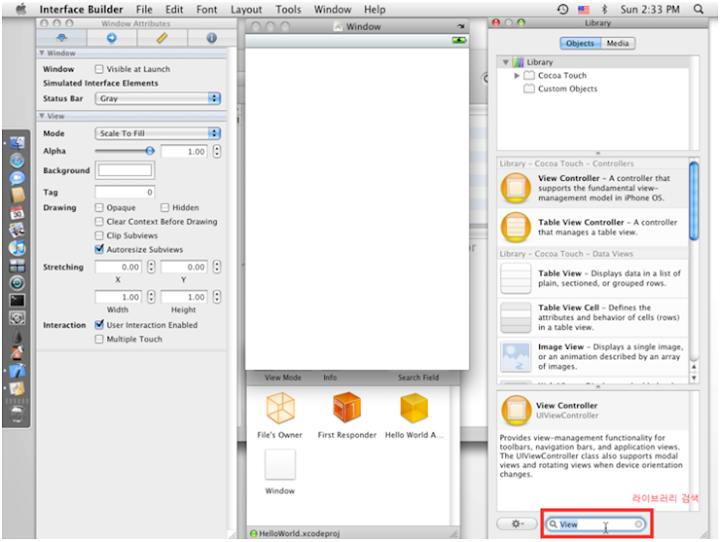Switch Library to Media tab
The height and width of the screenshot is (542, 720).
tap(618, 43)
